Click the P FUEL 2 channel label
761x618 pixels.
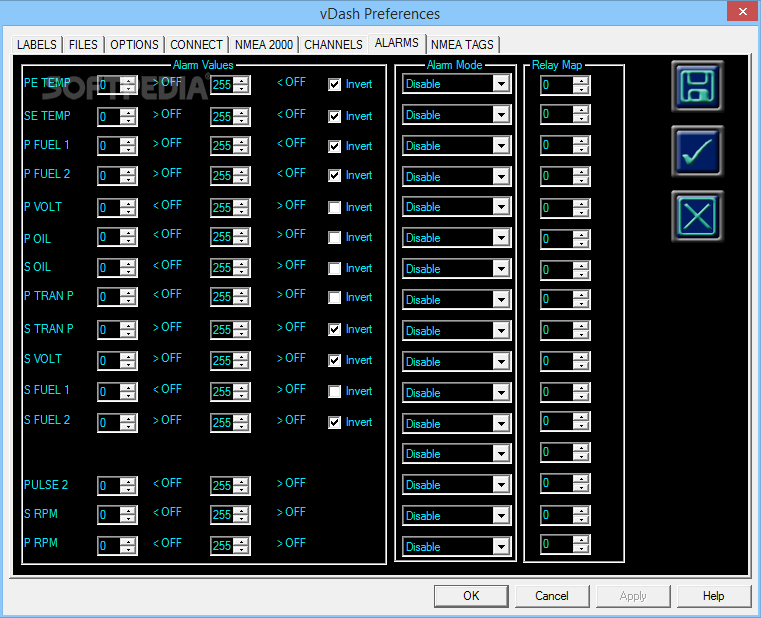(x=47, y=174)
